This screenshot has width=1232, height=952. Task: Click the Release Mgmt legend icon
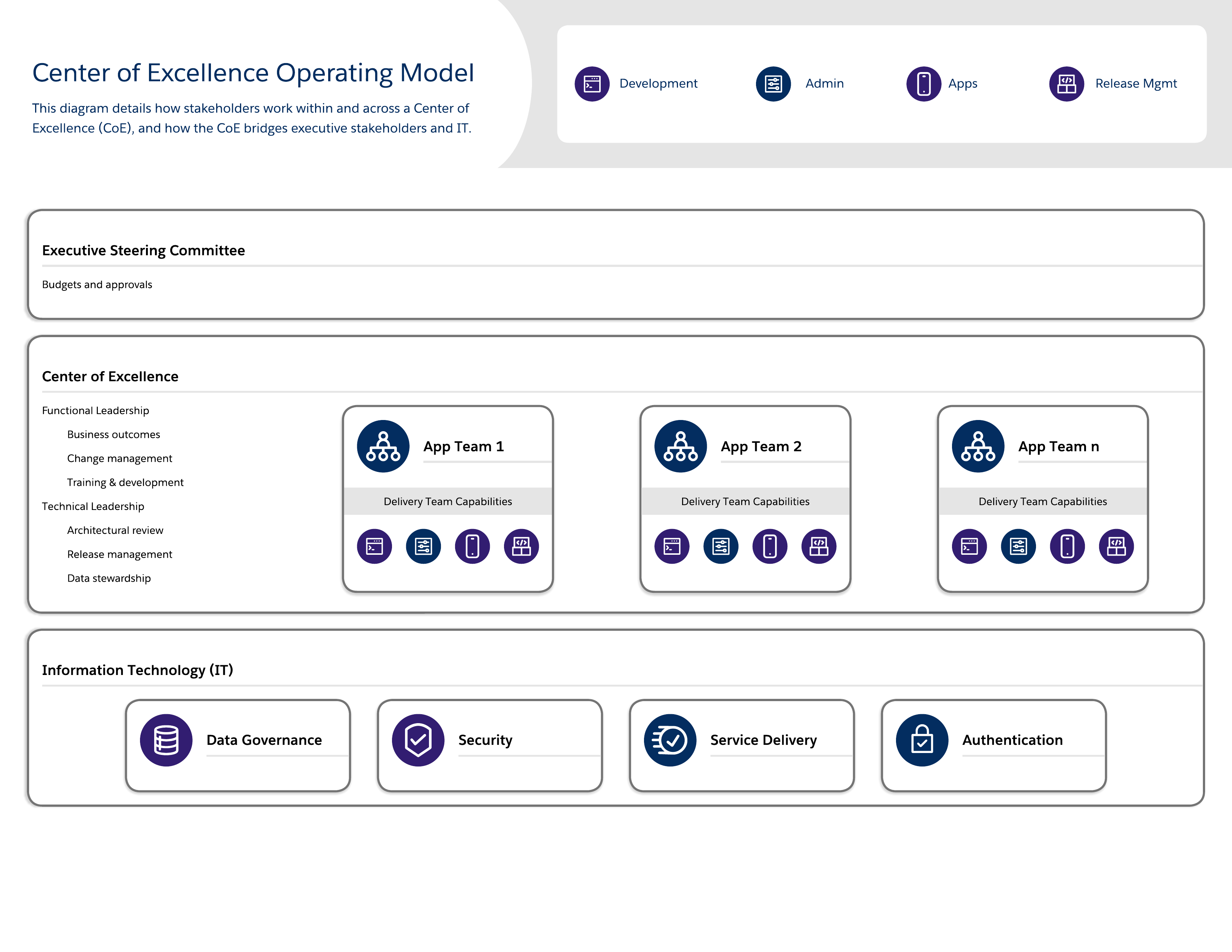[1066, 84]
